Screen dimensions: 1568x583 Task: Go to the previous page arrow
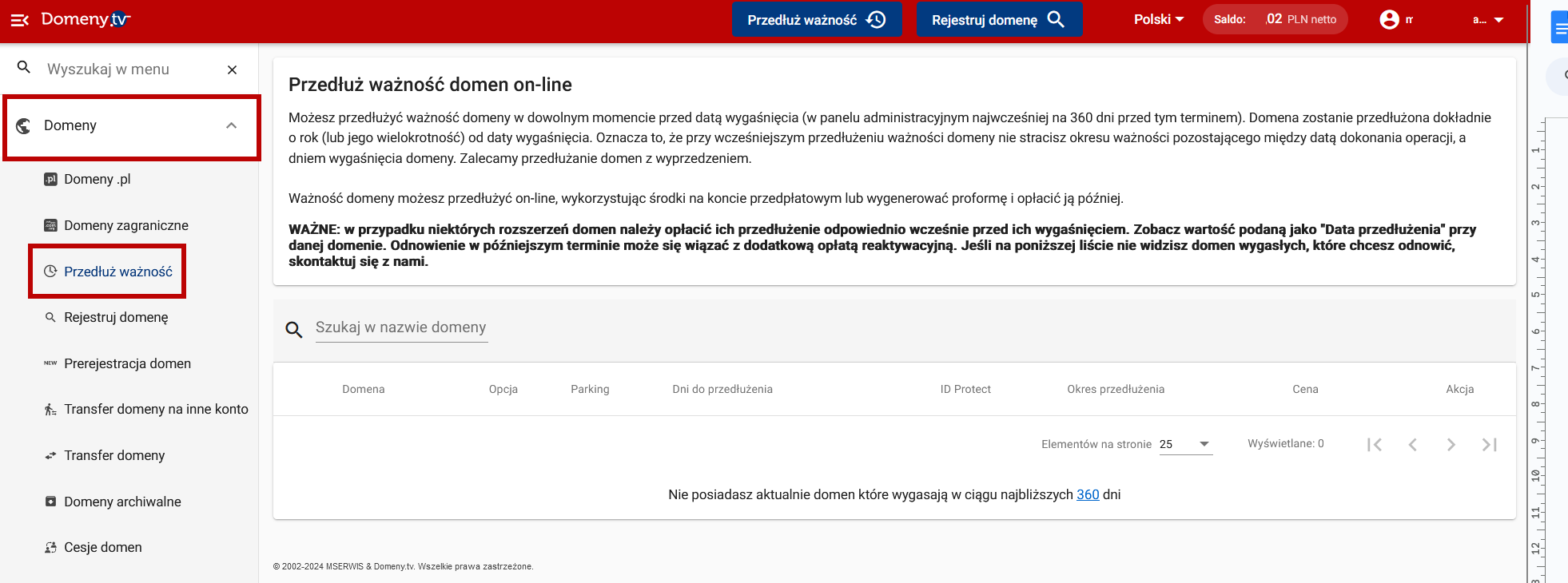(1412, 445)
